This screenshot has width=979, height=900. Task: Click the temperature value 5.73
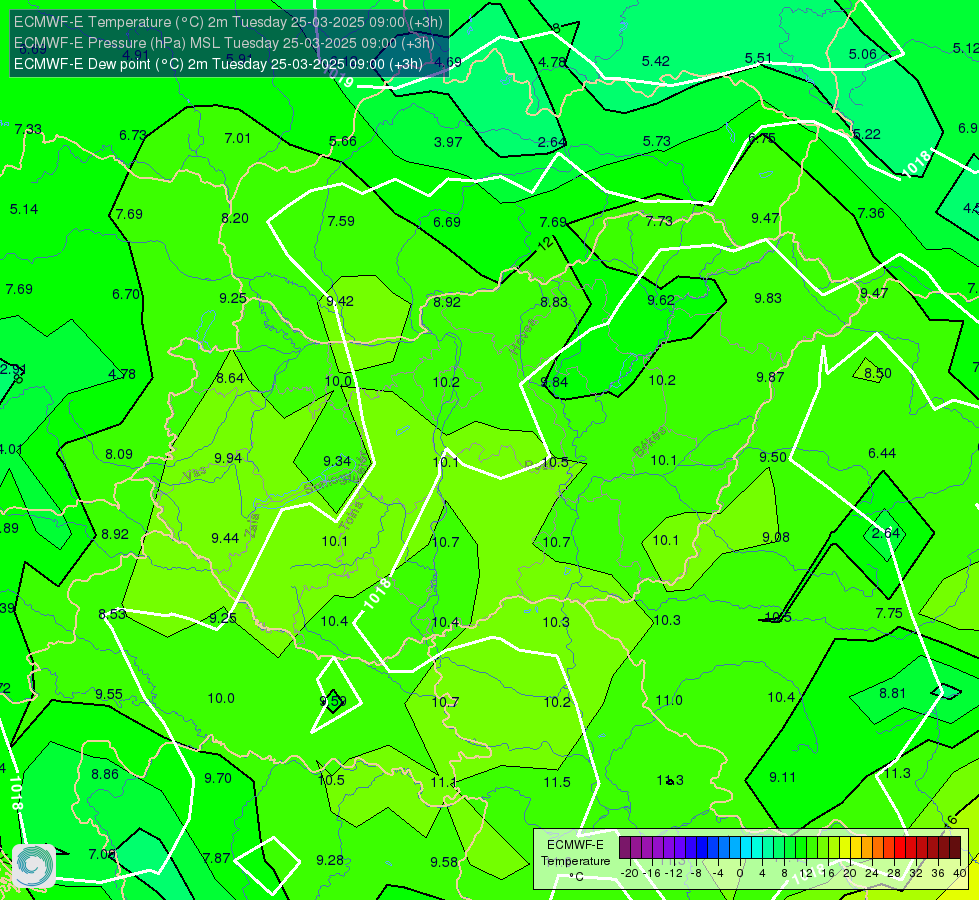[x=657, y=141]
